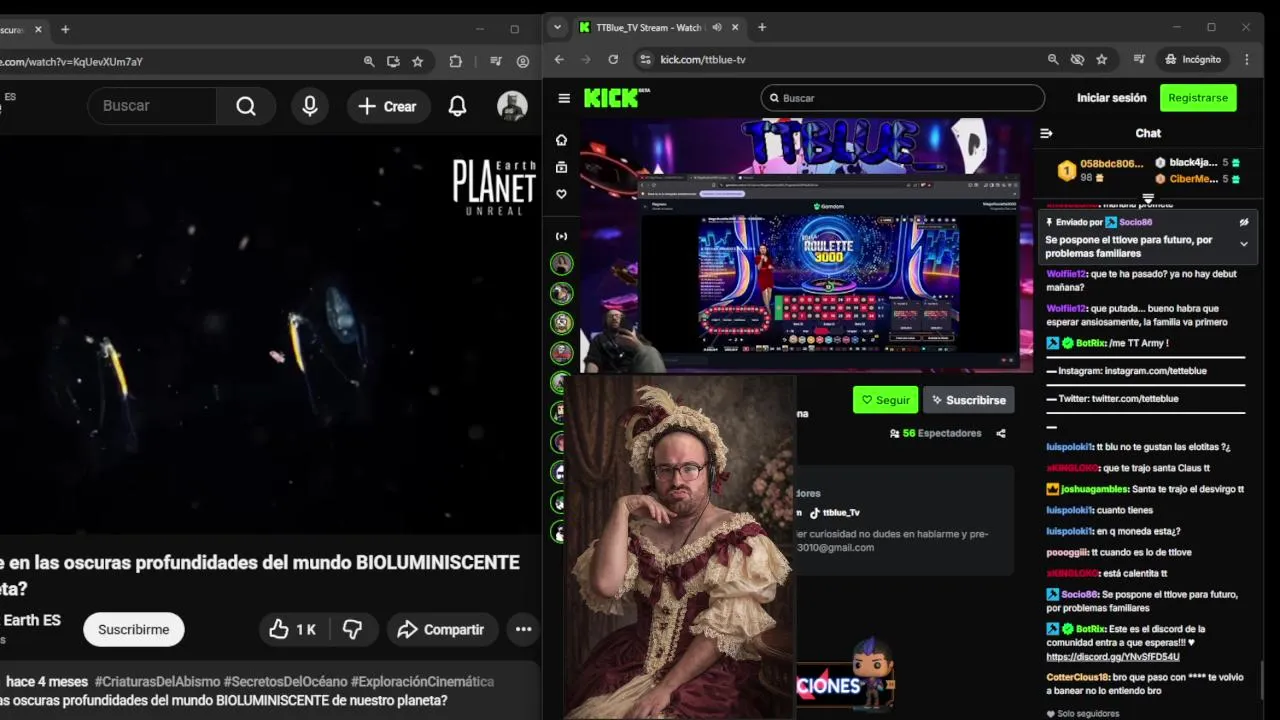Click Crear button on YouTube

coord(388,106)
